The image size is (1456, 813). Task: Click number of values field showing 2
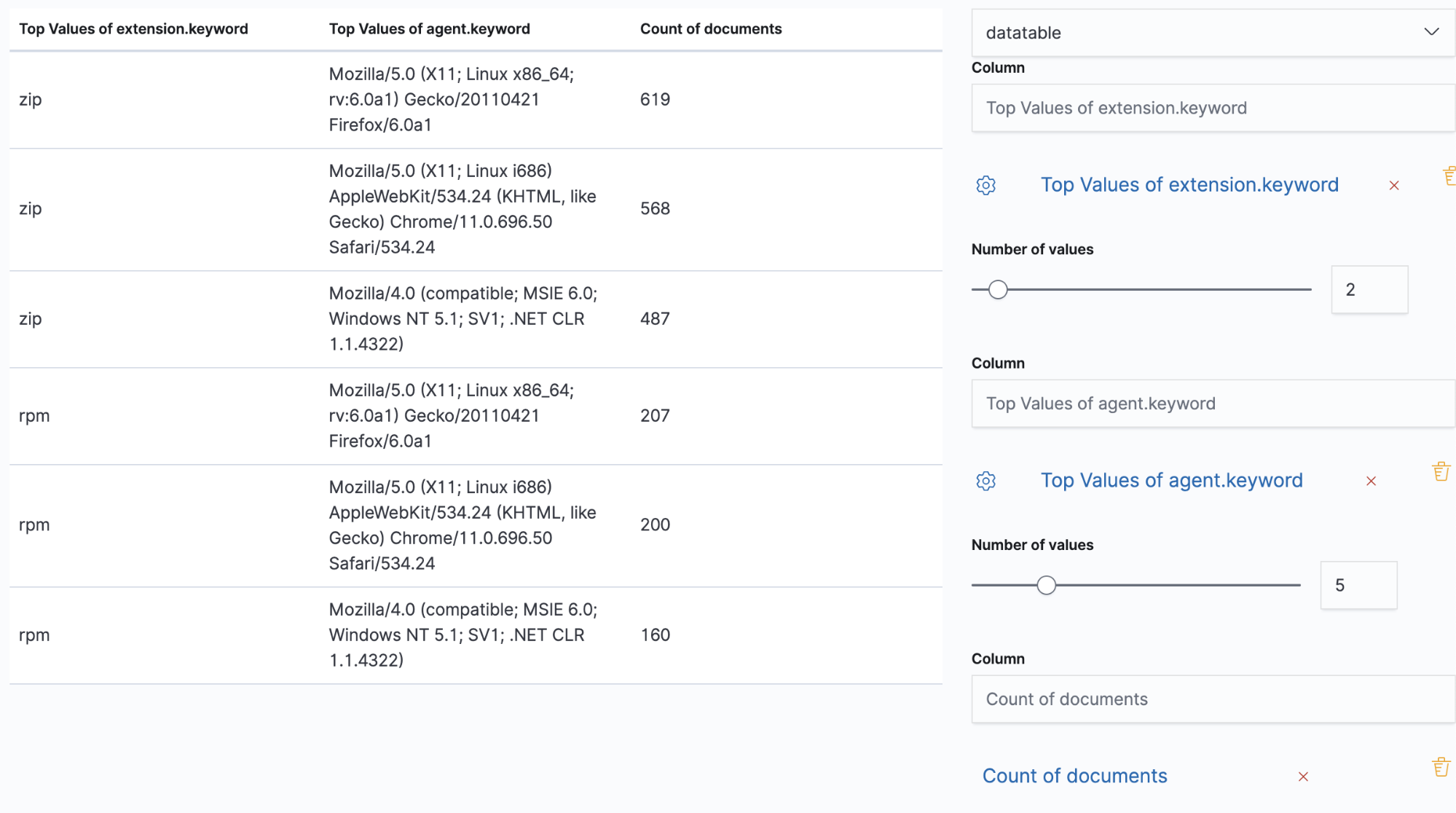pyautogui.click(x=1369, y=290)
